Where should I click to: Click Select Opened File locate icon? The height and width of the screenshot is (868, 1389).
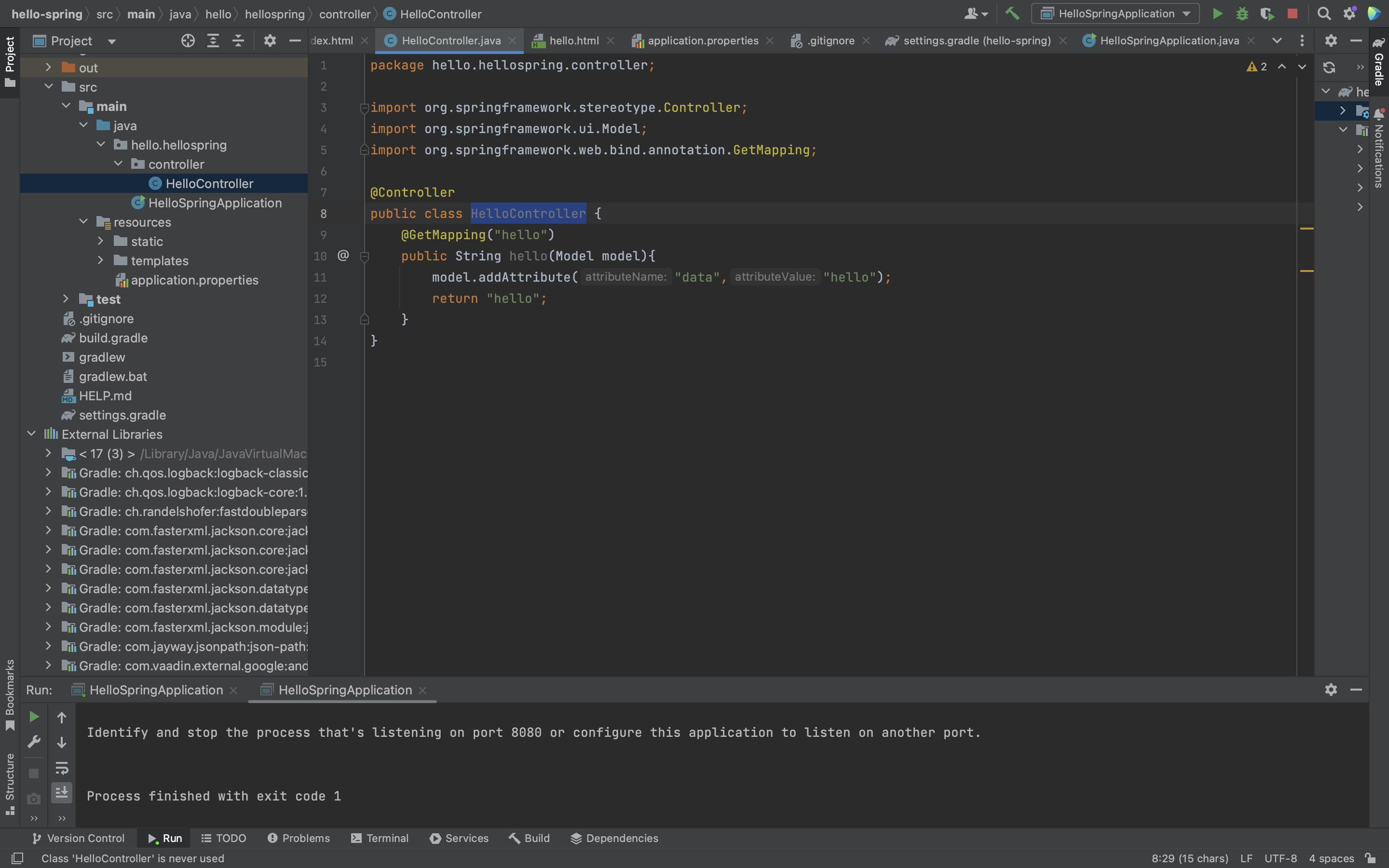pyautogui.click(x=188, y=41)
